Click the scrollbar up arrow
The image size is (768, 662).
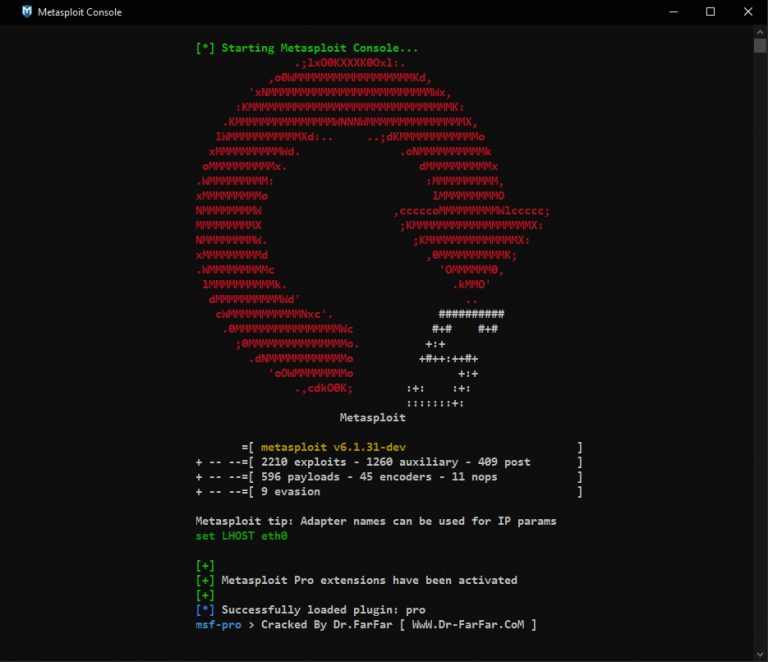tap(760, 32)
